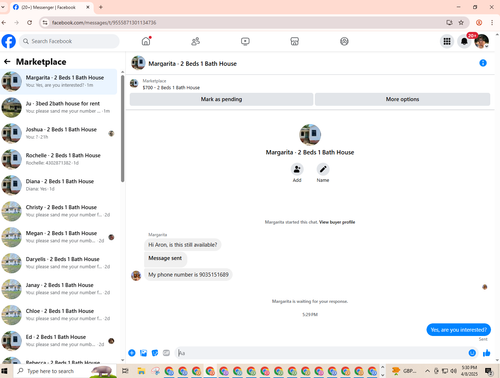Open the notifications bell icon
This screenshot has width=500, height=378.
pos(464,41)
